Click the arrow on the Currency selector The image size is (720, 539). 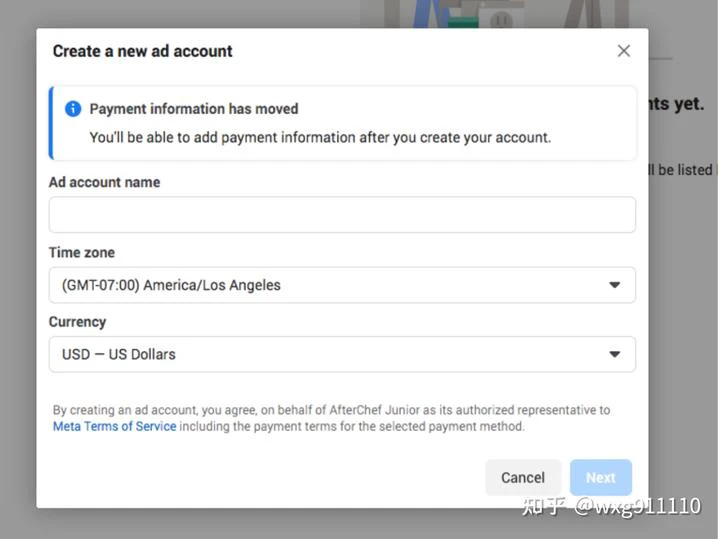pos(614,354)
